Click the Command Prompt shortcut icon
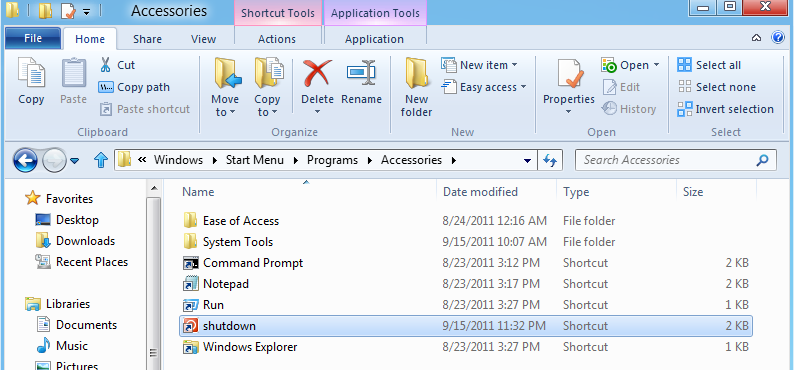 [190, 263]
